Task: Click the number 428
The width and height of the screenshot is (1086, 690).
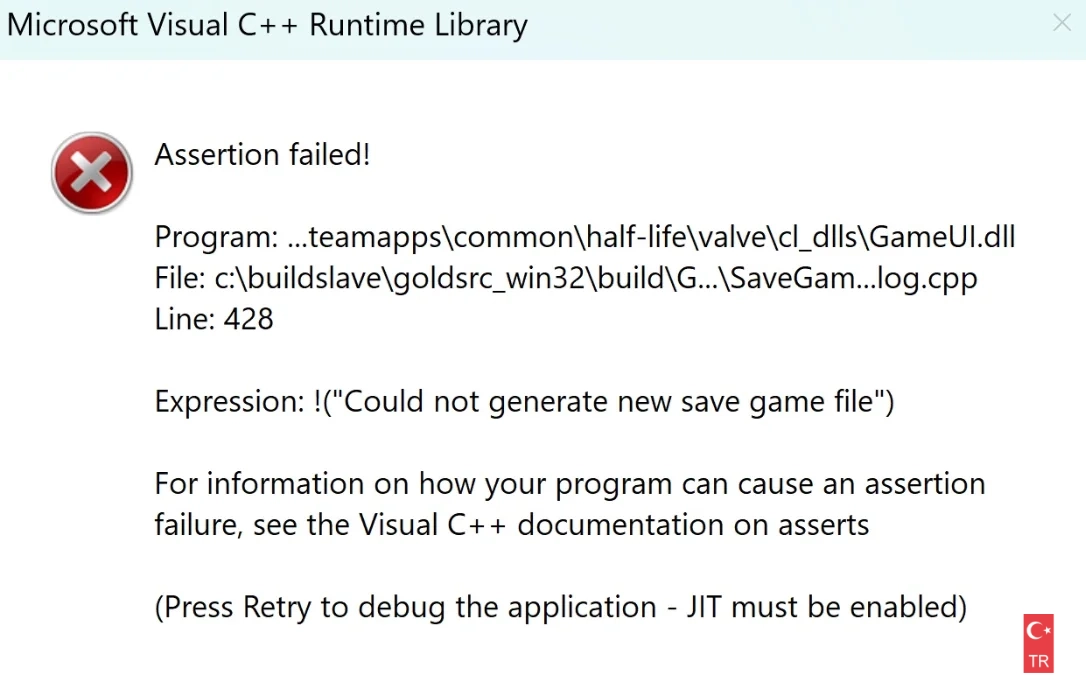Action: tap(248, 319)
